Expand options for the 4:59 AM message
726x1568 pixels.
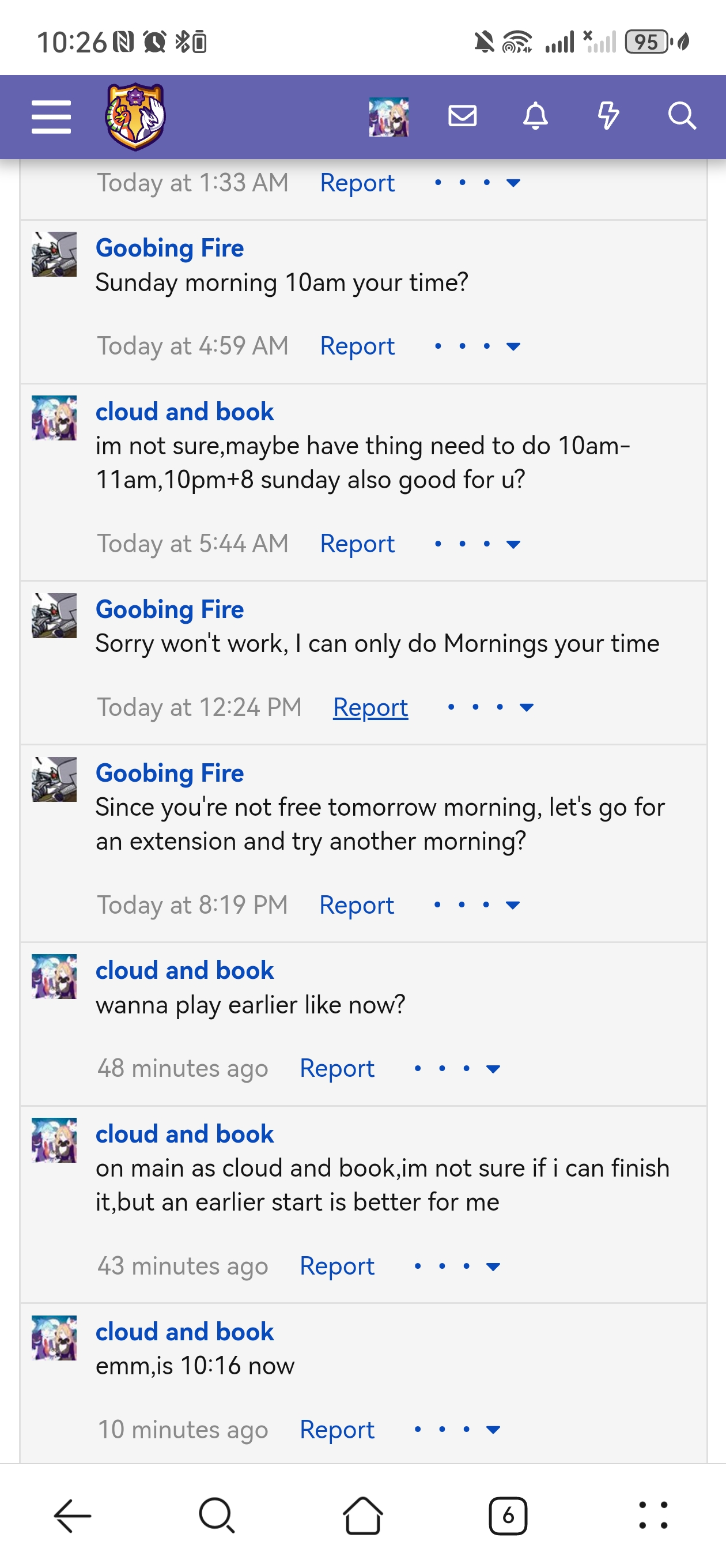(x=477, y=346)
